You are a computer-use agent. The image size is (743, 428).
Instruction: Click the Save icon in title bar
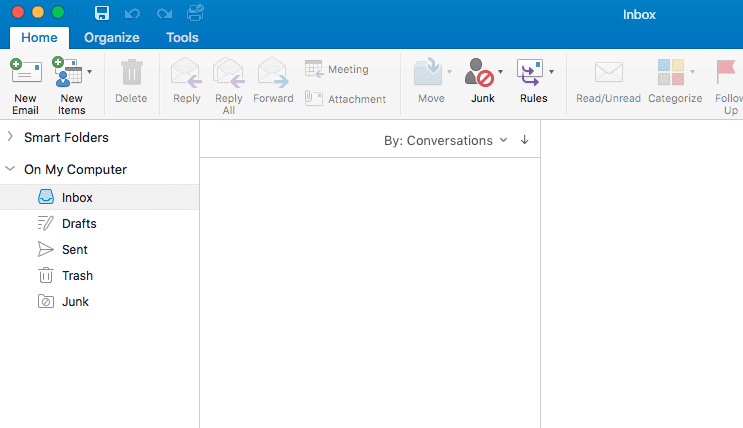click(x=102, y=13)
